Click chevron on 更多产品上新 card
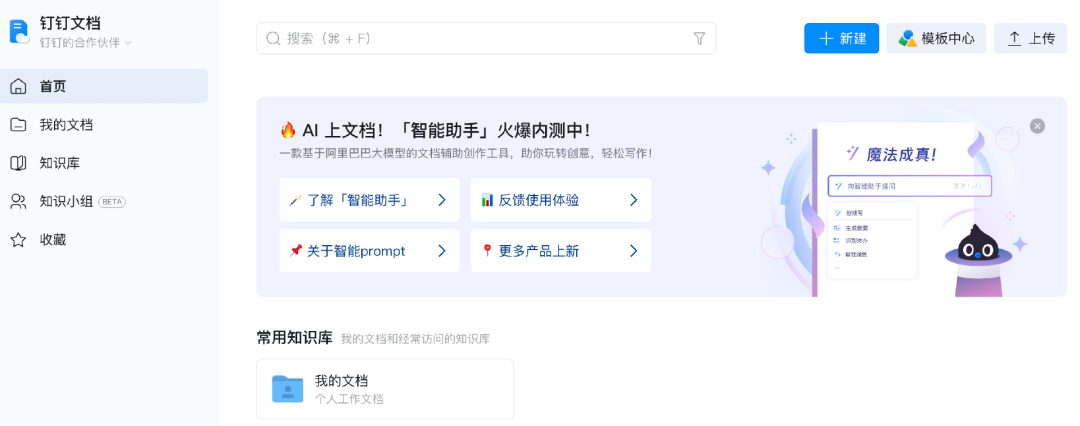The width and height of the screenshot is (1080, 426). pyautogui.click(x=634, y=251)
